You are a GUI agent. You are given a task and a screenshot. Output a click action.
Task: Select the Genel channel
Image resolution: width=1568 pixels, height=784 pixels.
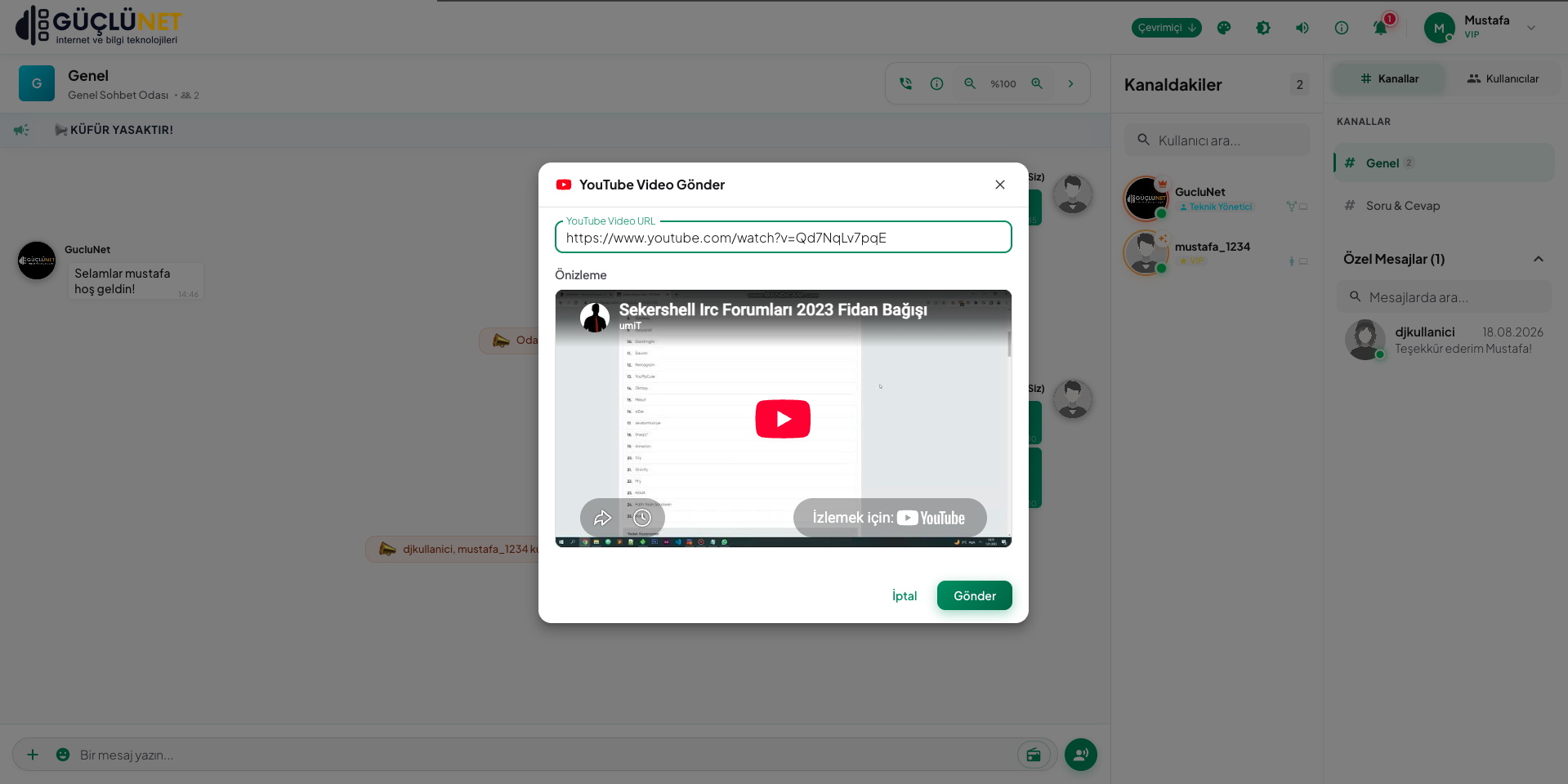click(x=1444, y=163)
